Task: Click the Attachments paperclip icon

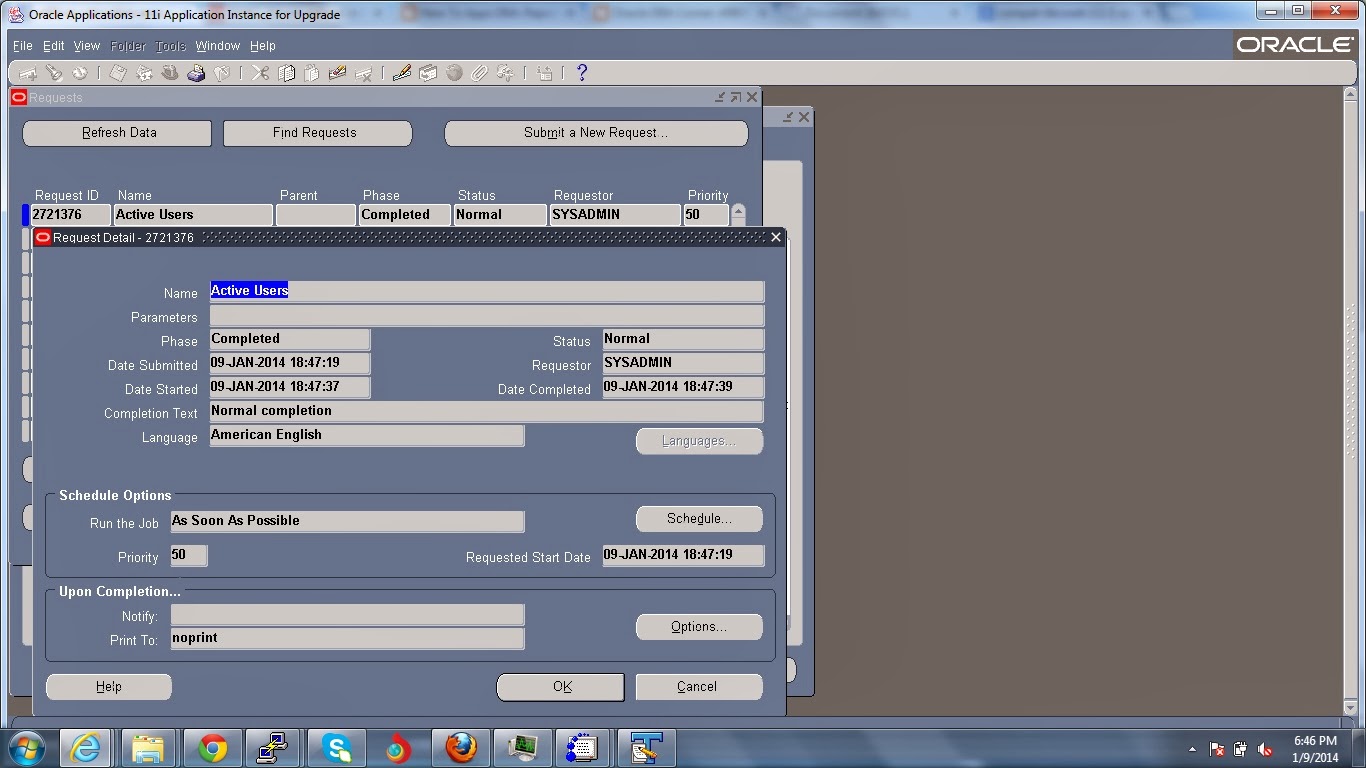Action: (x=481, y=72)
